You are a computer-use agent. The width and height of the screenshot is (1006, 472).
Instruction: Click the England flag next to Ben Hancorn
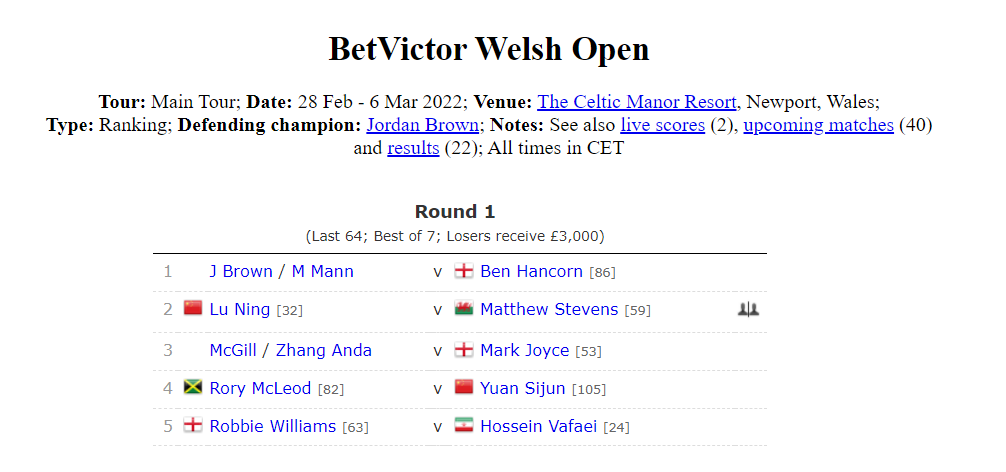pos(463,271)
